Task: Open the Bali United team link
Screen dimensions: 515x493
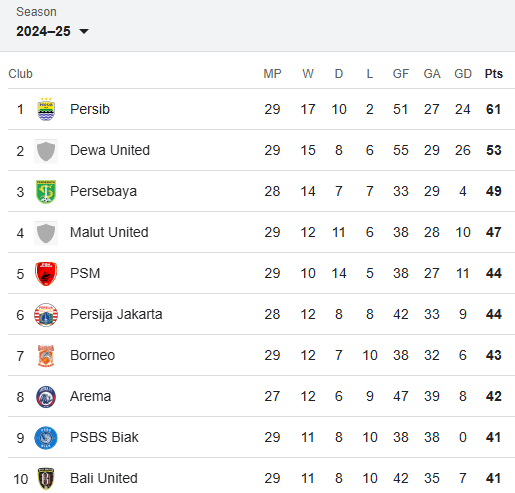Action: pos(104,478)
